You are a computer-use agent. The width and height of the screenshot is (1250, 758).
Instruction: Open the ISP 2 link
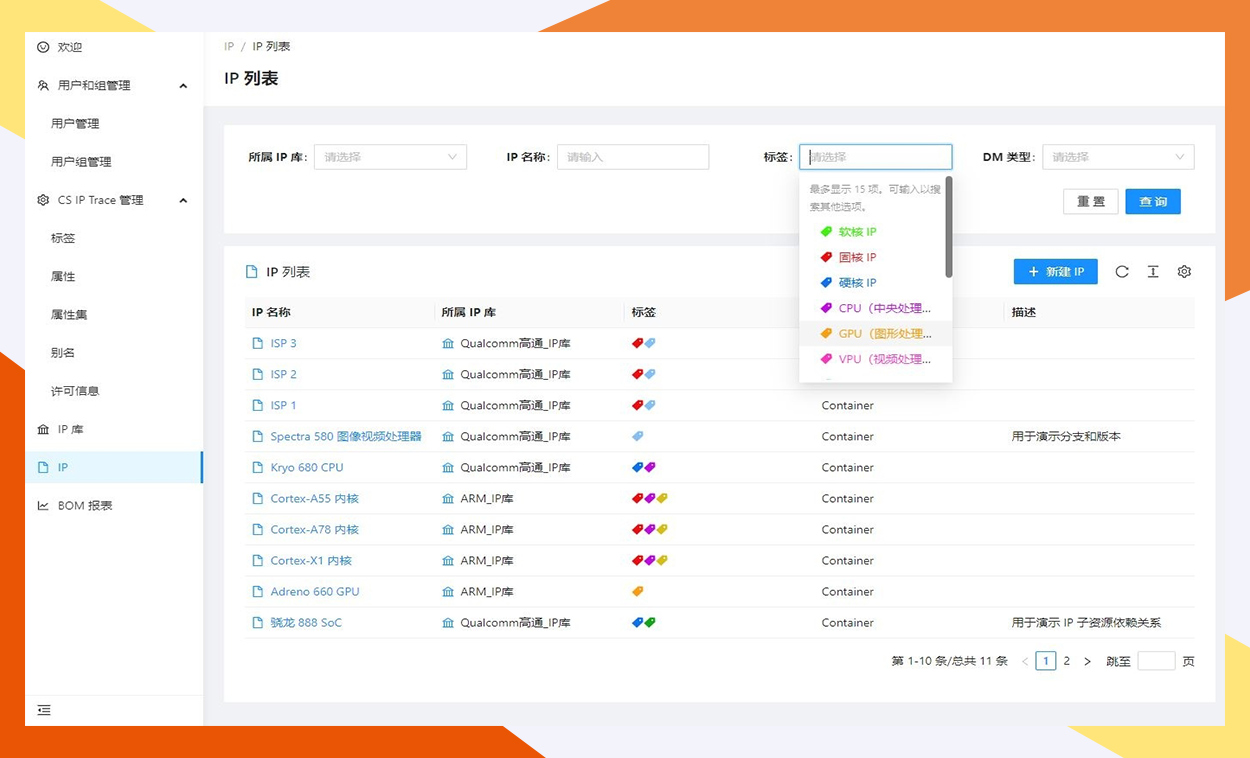[283, 374]
